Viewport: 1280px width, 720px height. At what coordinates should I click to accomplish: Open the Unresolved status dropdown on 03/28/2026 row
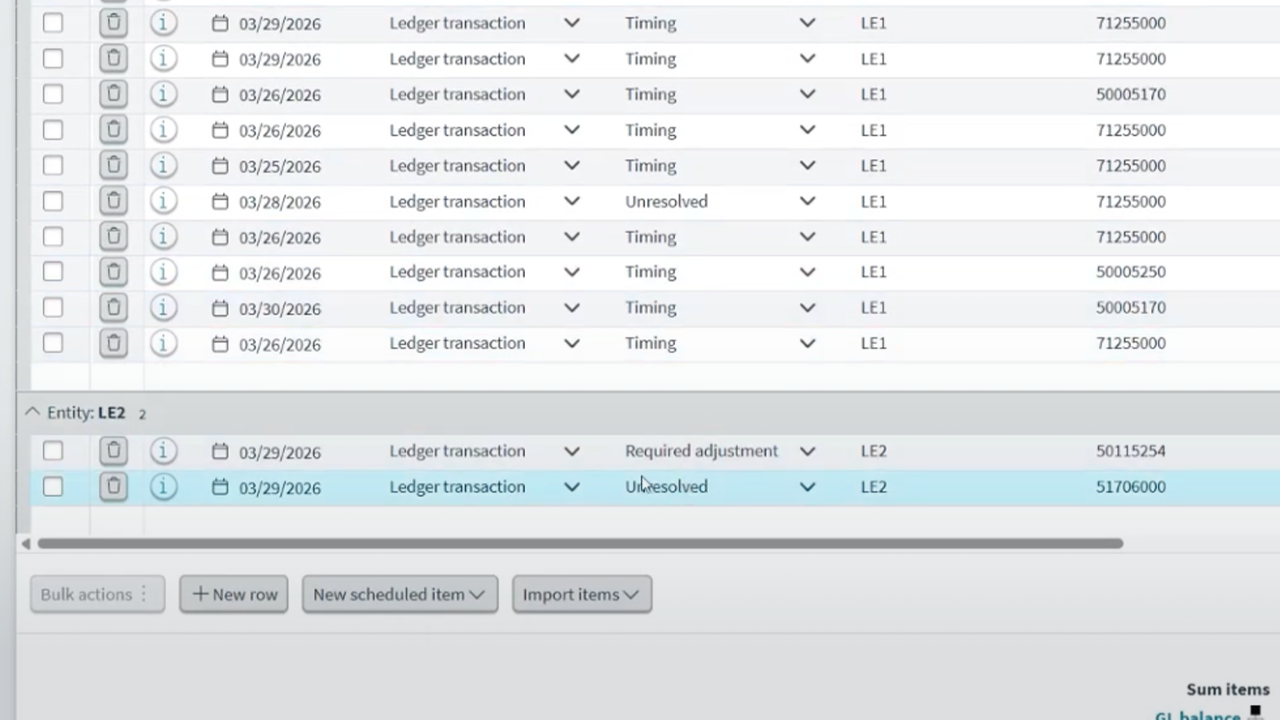(807, 202)
